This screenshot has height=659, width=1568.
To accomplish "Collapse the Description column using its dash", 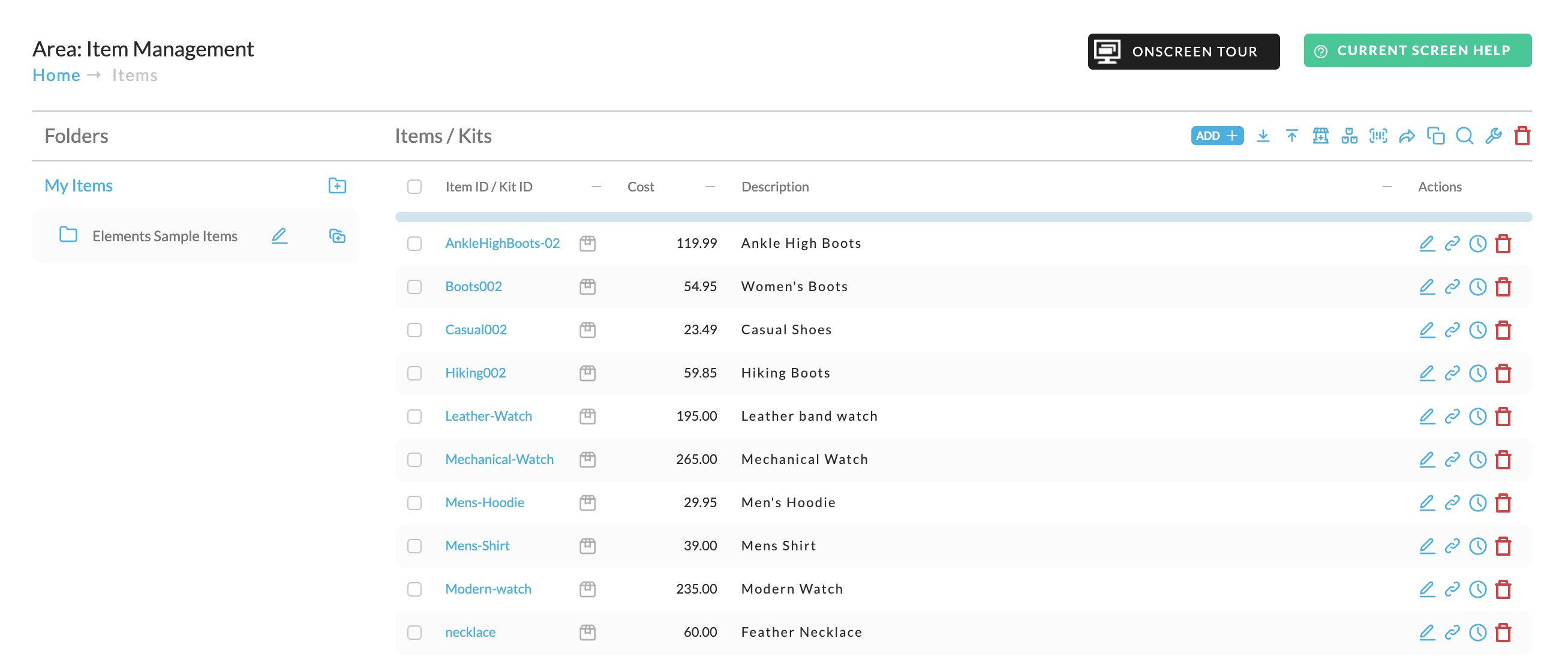I will (x=1387, y=187).
